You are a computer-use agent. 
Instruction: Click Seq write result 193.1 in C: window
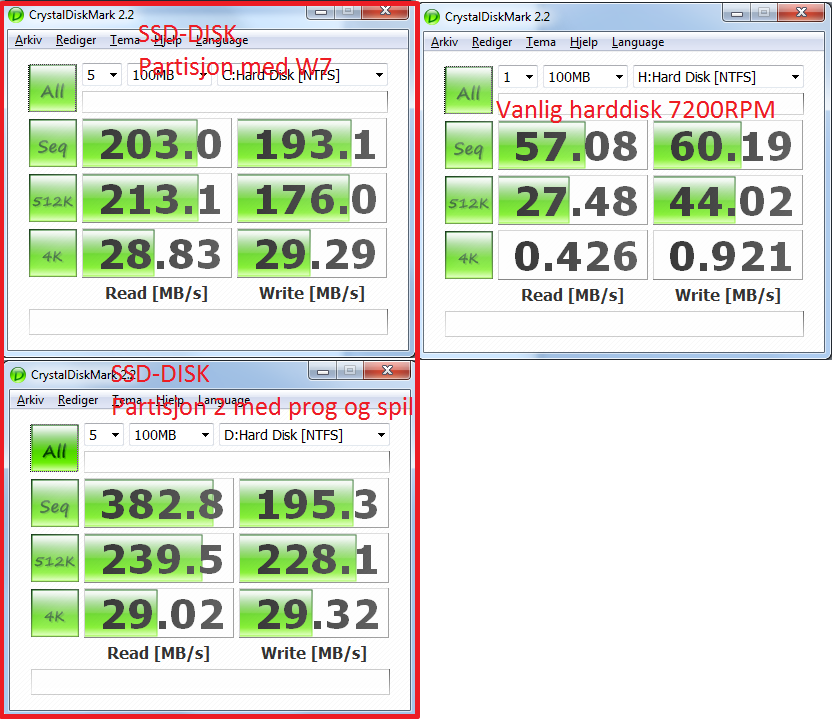click(312, 143)
